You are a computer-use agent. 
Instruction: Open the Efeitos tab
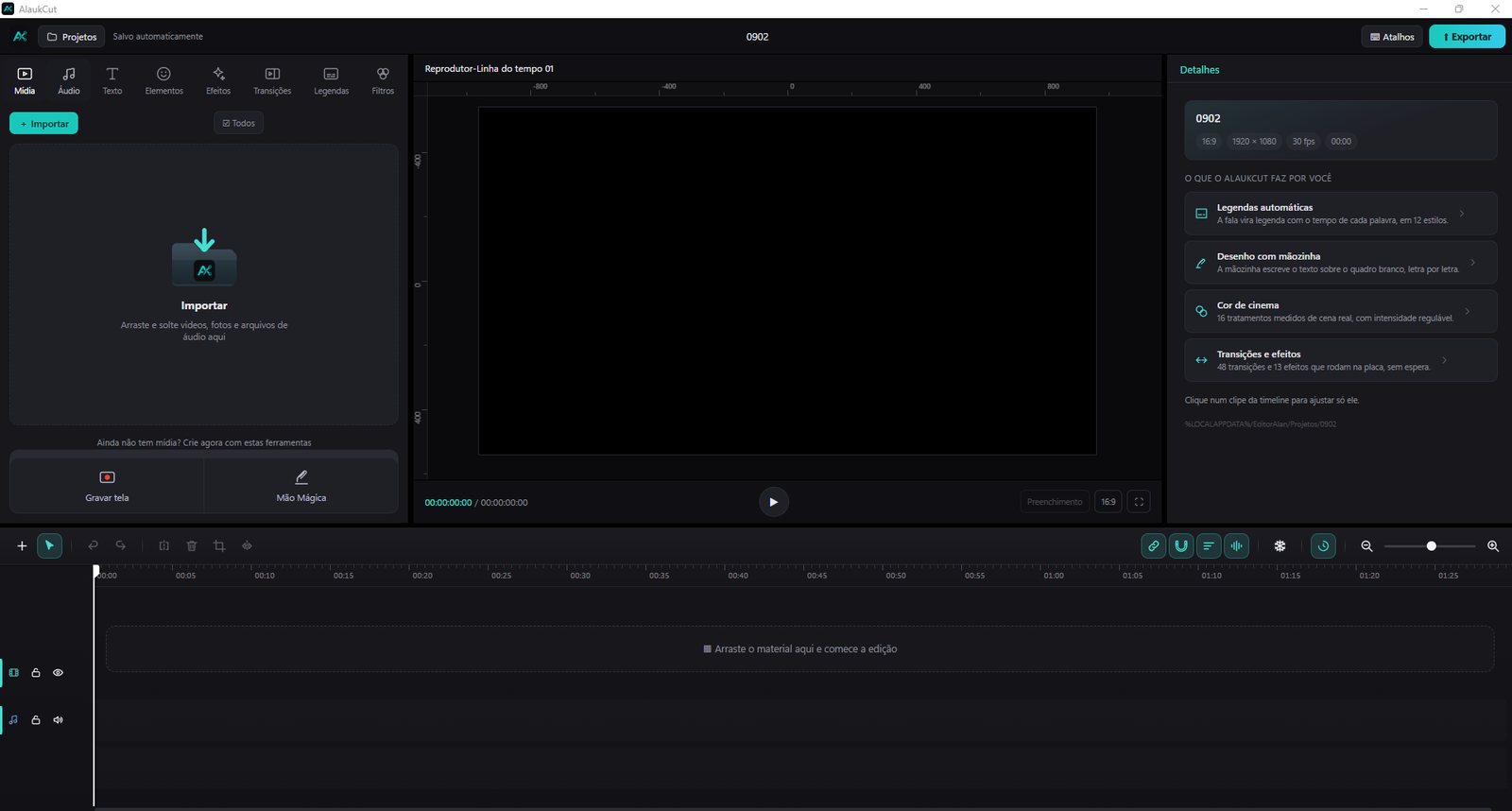pyautogui.click(x=218, y=80)
